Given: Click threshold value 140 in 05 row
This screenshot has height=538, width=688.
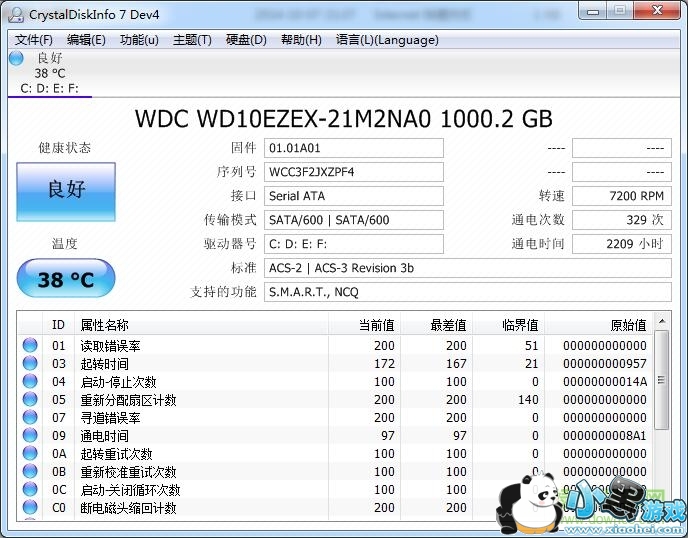Looking at the screenshot, I should click(528, 399).
